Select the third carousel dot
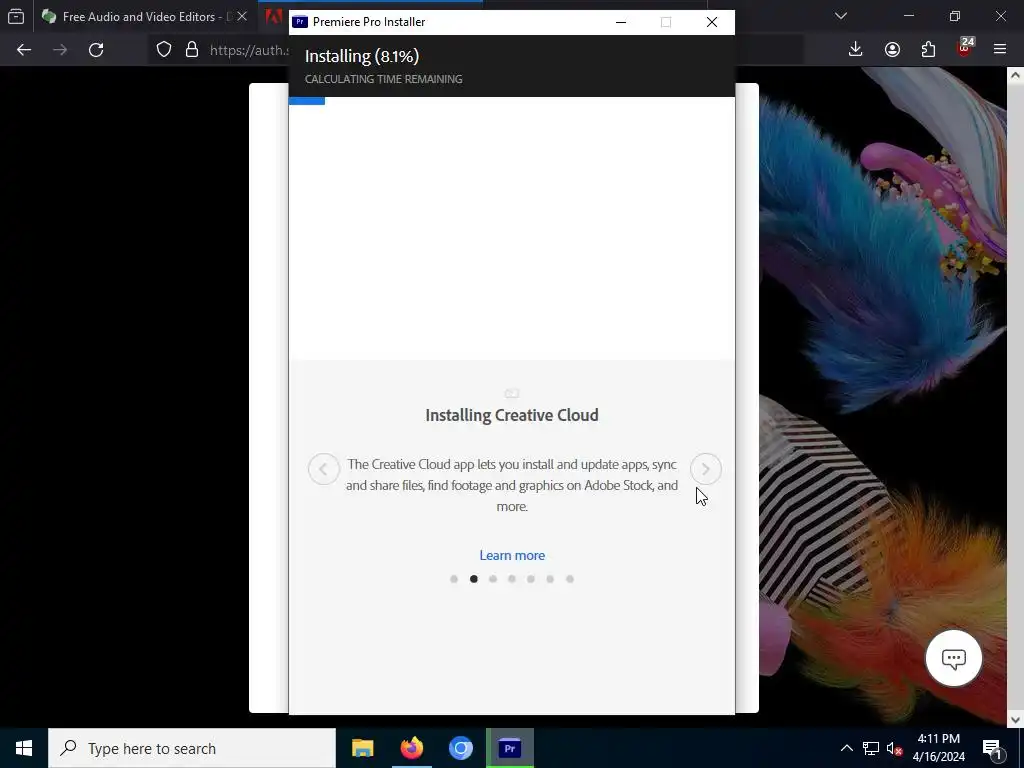The height and width of the screenshot is (768, 1024). [493, 579]
